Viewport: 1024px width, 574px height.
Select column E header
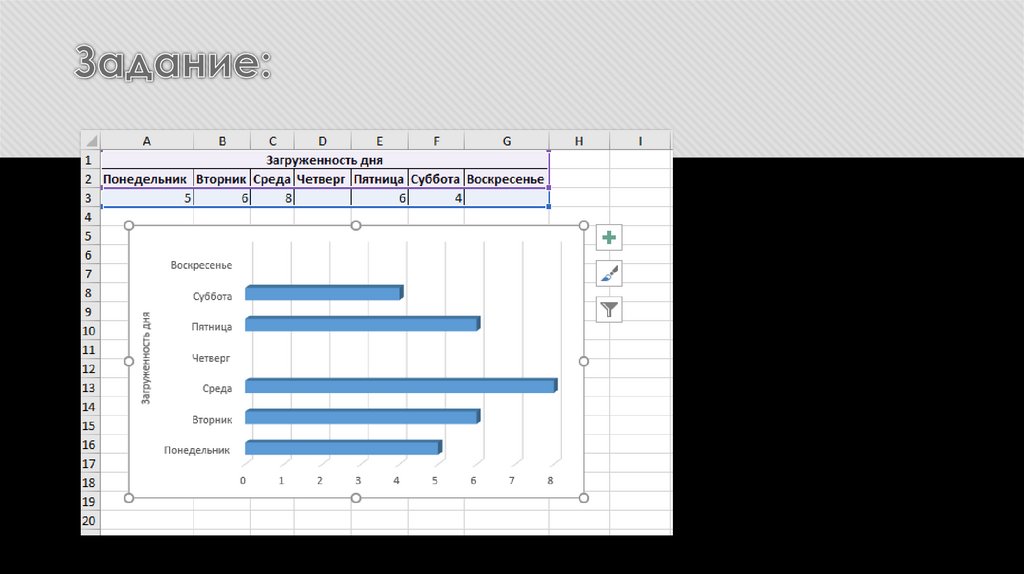[379, 141]
